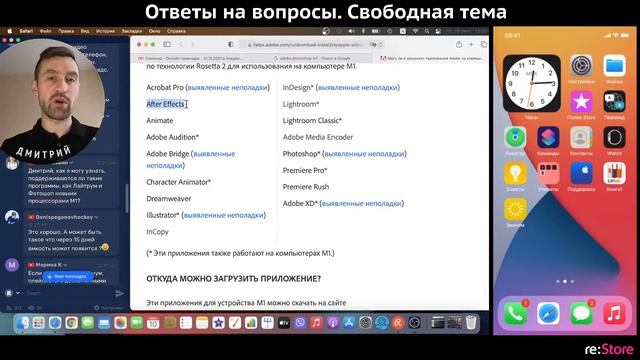Go forward in Safari
The image size is (640, 360).
(x=193, y=44)
